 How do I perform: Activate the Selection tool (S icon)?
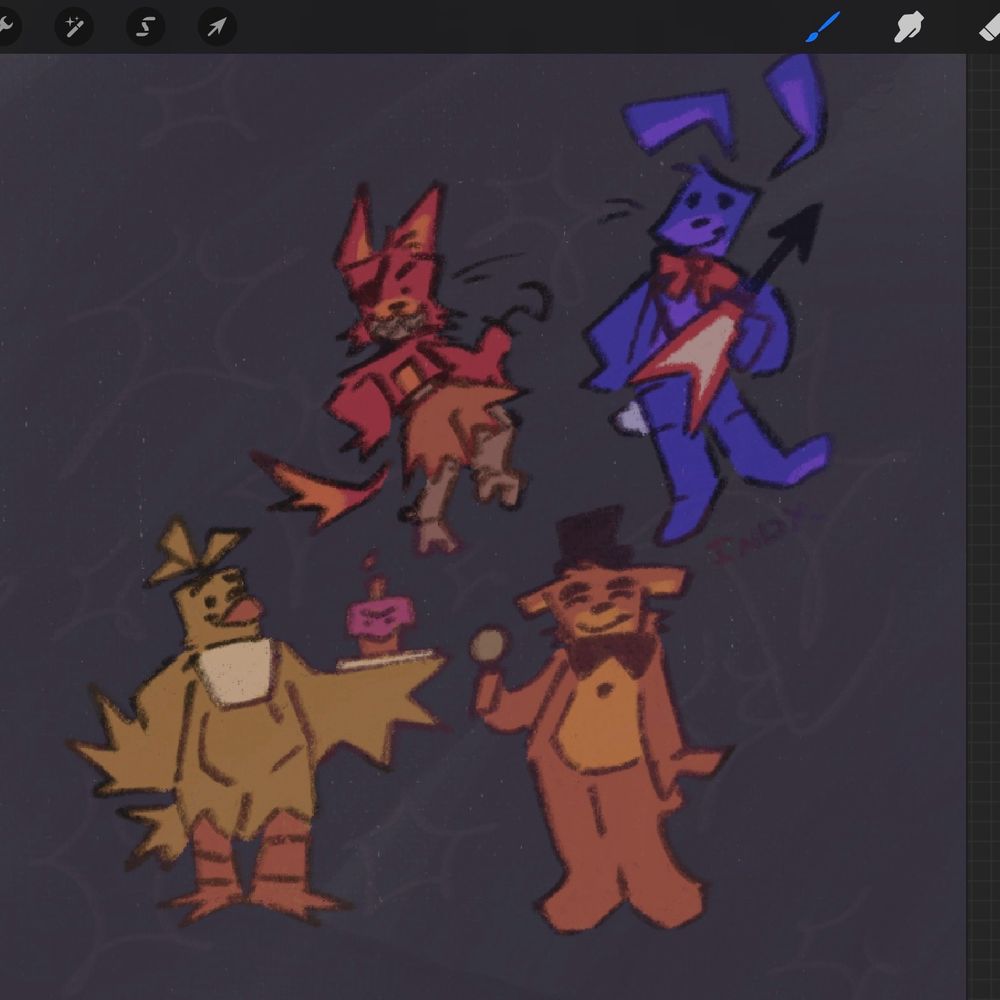145,27
